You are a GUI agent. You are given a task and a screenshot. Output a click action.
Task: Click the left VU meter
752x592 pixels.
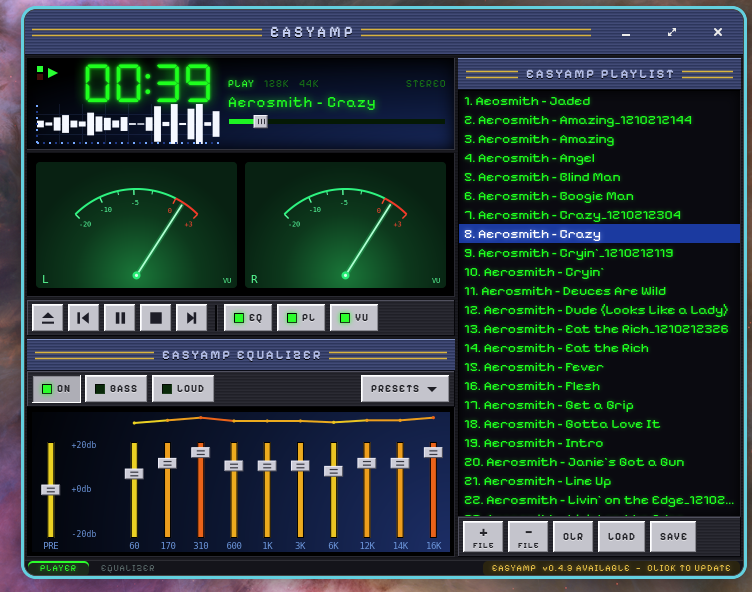click(137, 225)
